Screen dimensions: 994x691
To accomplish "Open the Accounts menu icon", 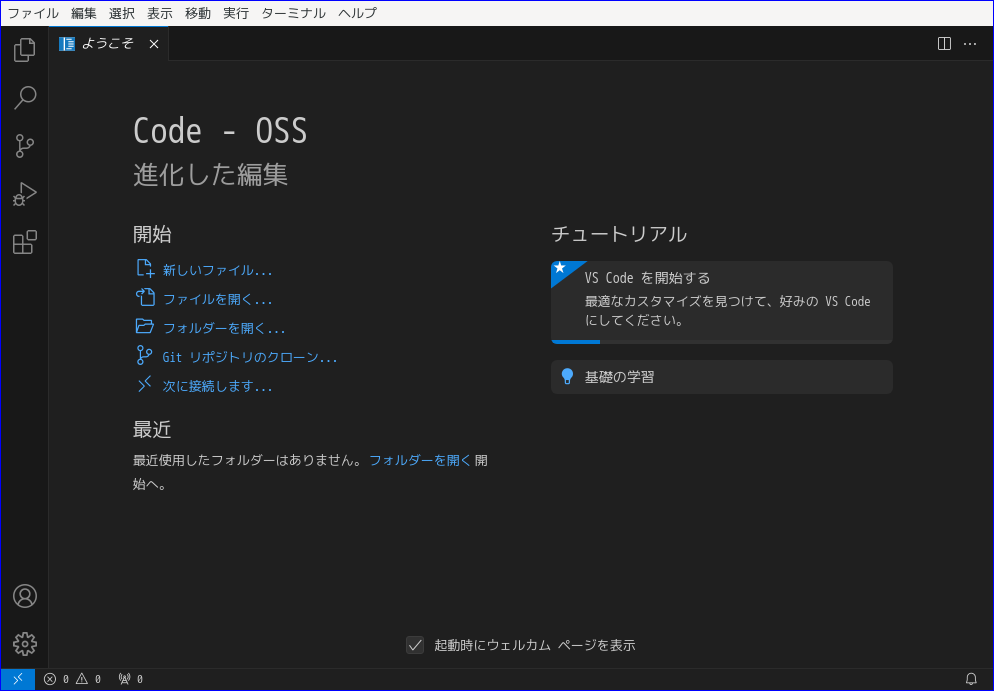I will [x=25, y=596].
